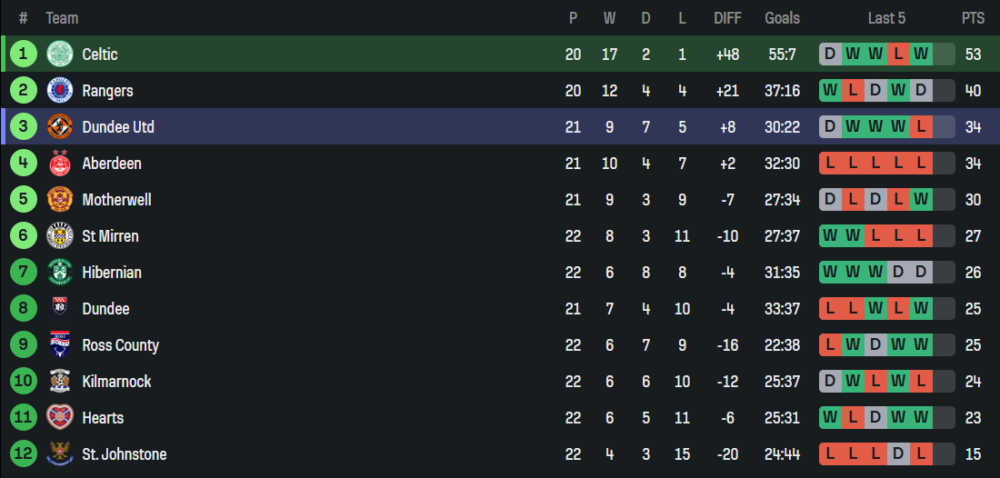Click the St Mirren club crest
Image resolution: width=1000 pixels, height=478 pixels.
pos(60,236)
